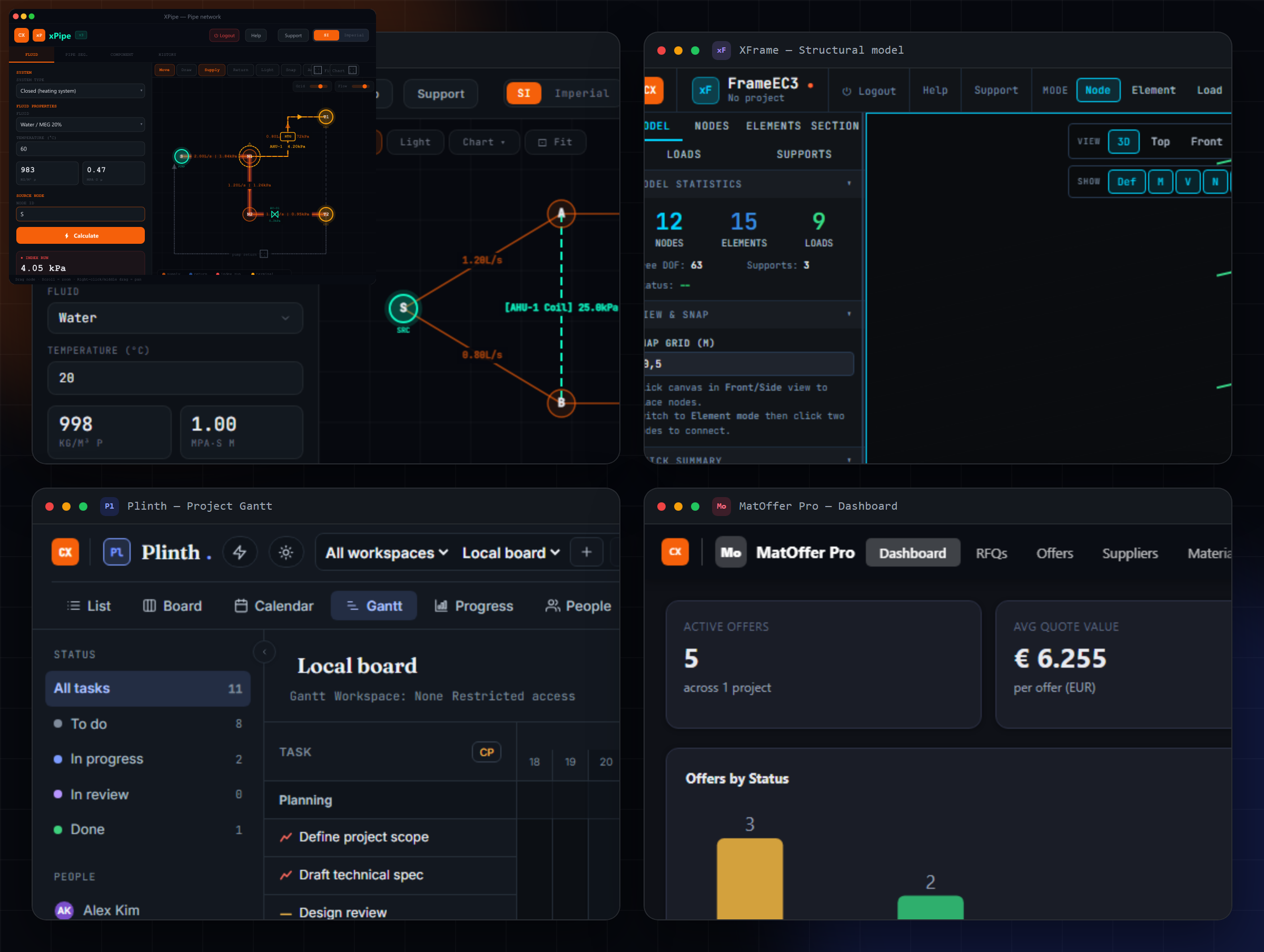Click the CX logo in MatOffer window
Viewport: 1264px width, 952px height.
click(x=675, y=552)
